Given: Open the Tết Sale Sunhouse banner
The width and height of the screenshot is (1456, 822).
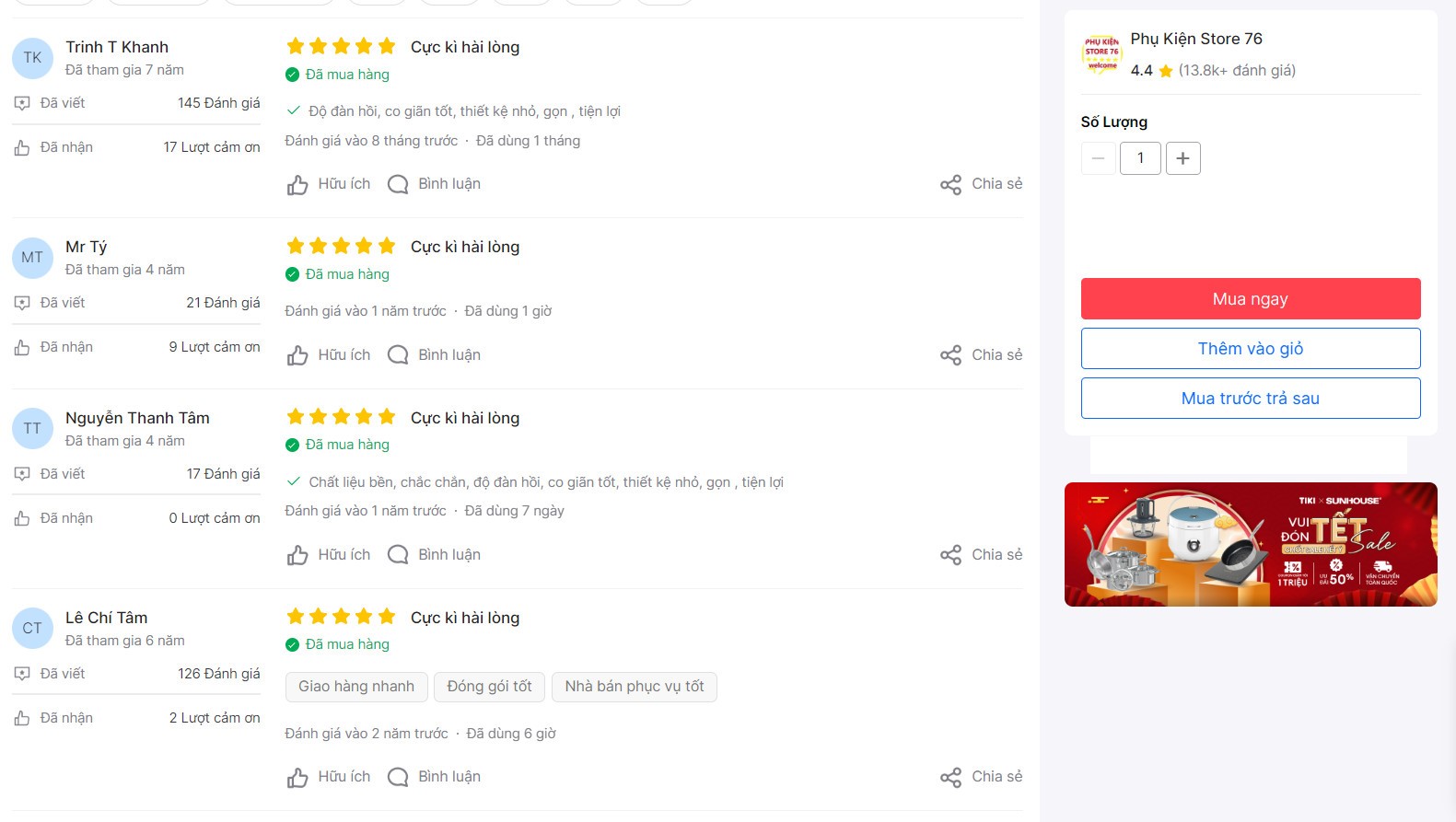Looking at the screenshot, I should coord(1251,545).
